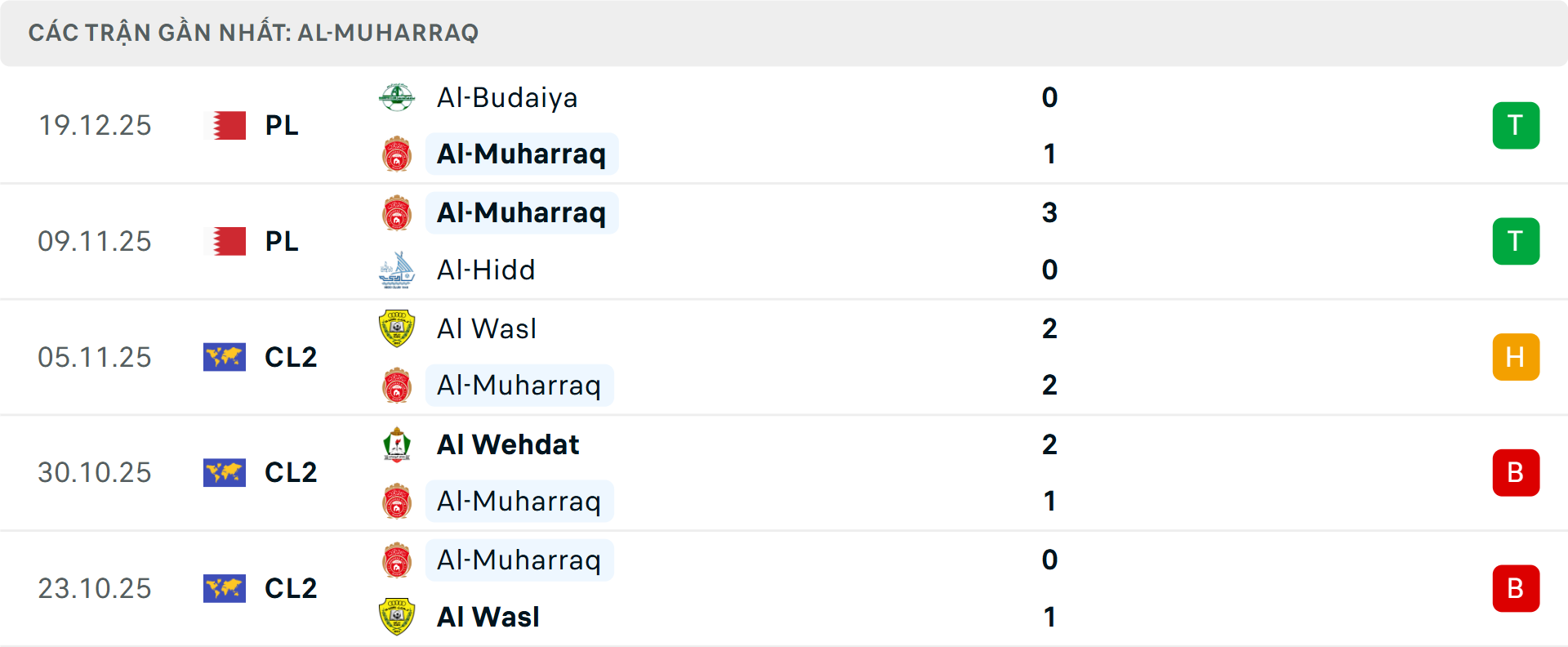This screenshot has height=647, width=1568.
Task: Click CL2 league label for 05.11.25
Action: pyautogui.click(x=291, y=357)
